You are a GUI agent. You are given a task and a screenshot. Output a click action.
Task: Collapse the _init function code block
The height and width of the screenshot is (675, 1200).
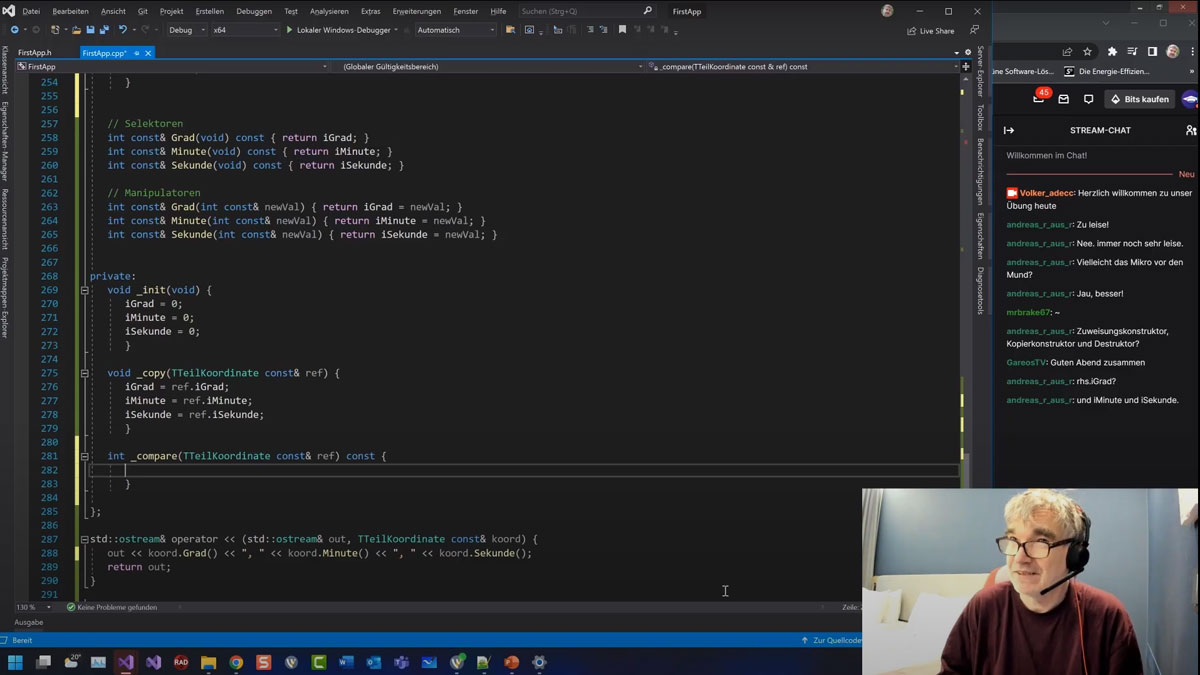[85, 290]
